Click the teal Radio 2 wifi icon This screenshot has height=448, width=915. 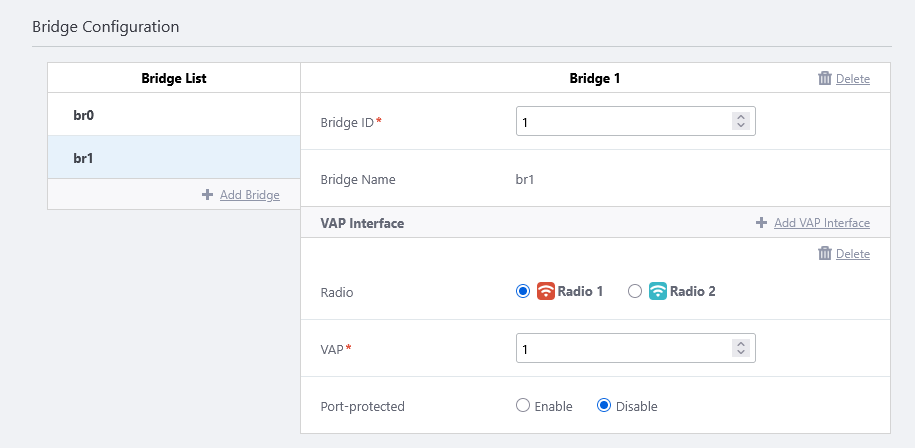(x=657, y=292)
